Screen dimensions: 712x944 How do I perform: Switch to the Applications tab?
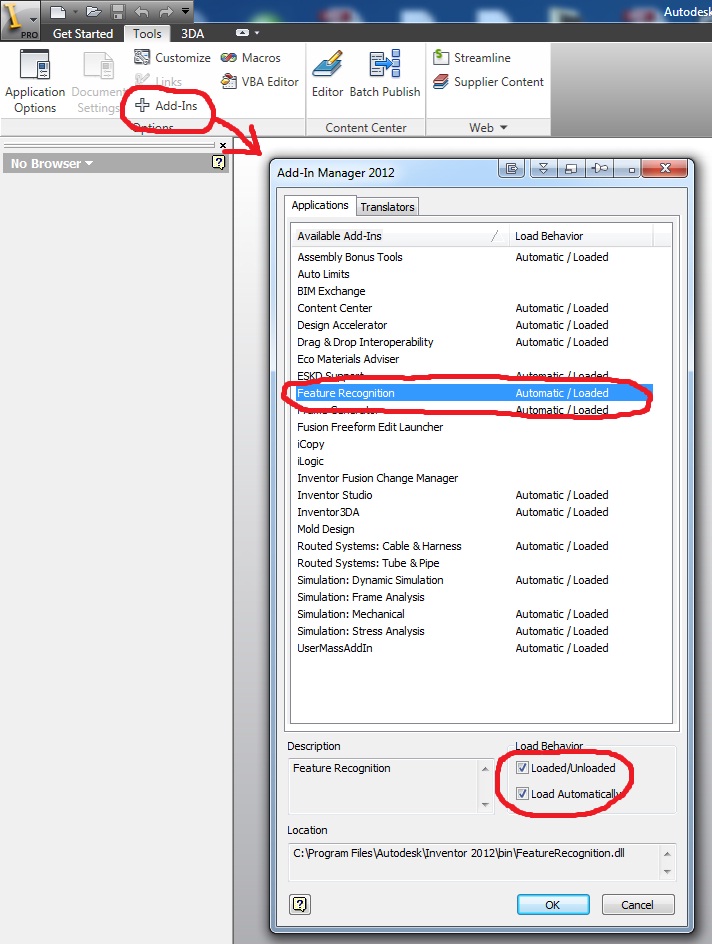click(x=320, y=205)
